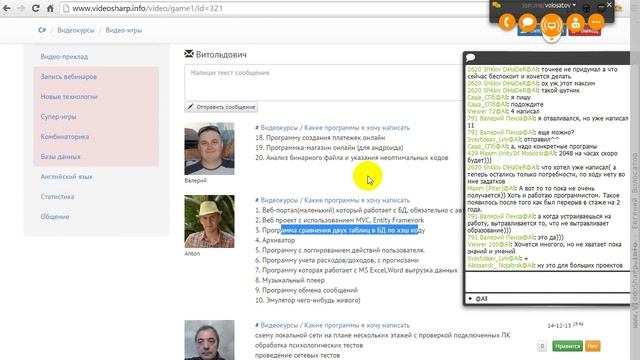Click the orange screen broadcast icon
640x360 pixels.
pos(551,25)
